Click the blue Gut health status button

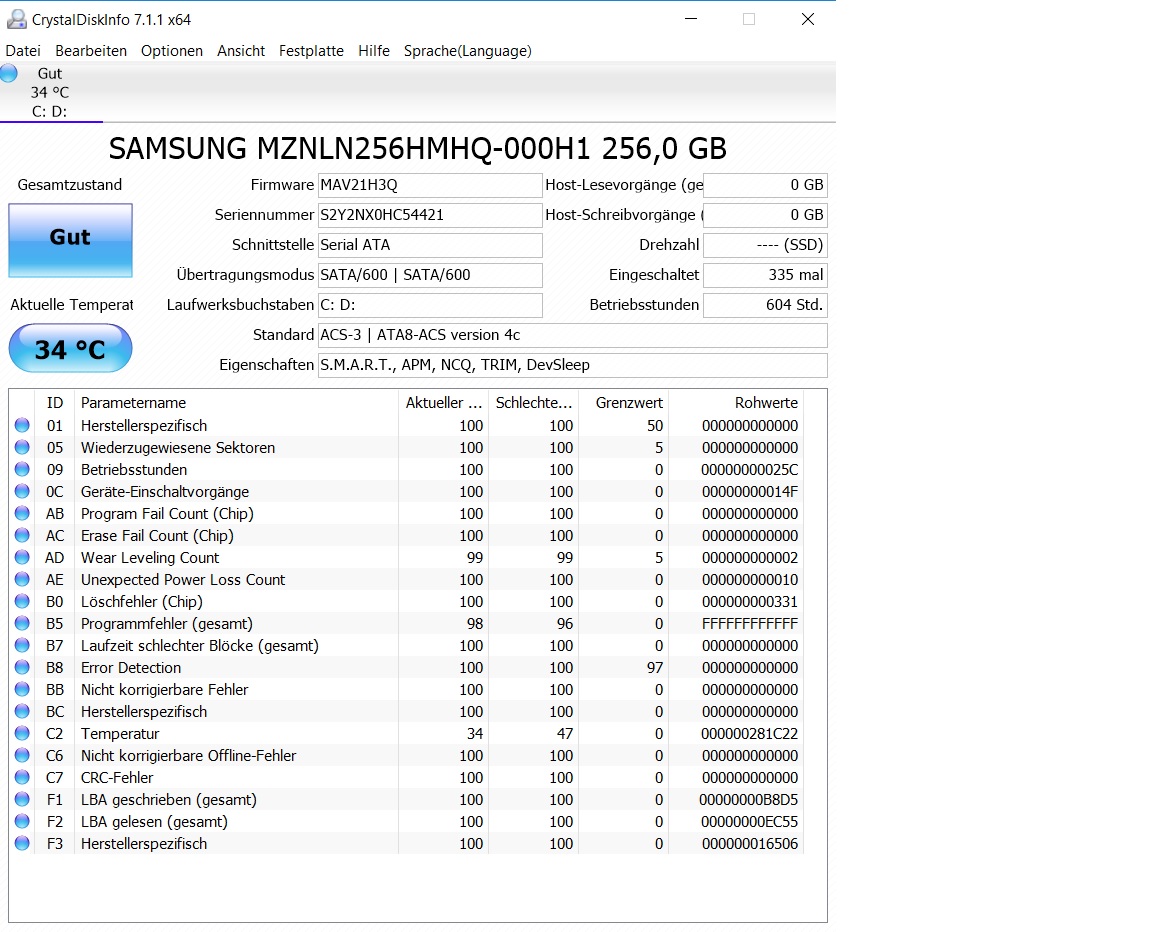pos(71,240)
